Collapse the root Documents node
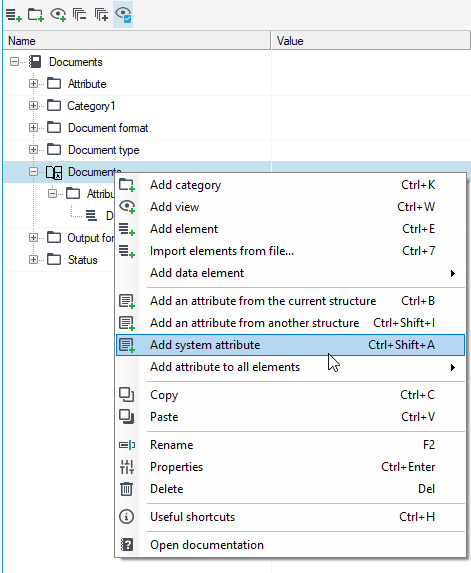The height and width of the screenshot is (573, 471). click(x=14, y=61)
